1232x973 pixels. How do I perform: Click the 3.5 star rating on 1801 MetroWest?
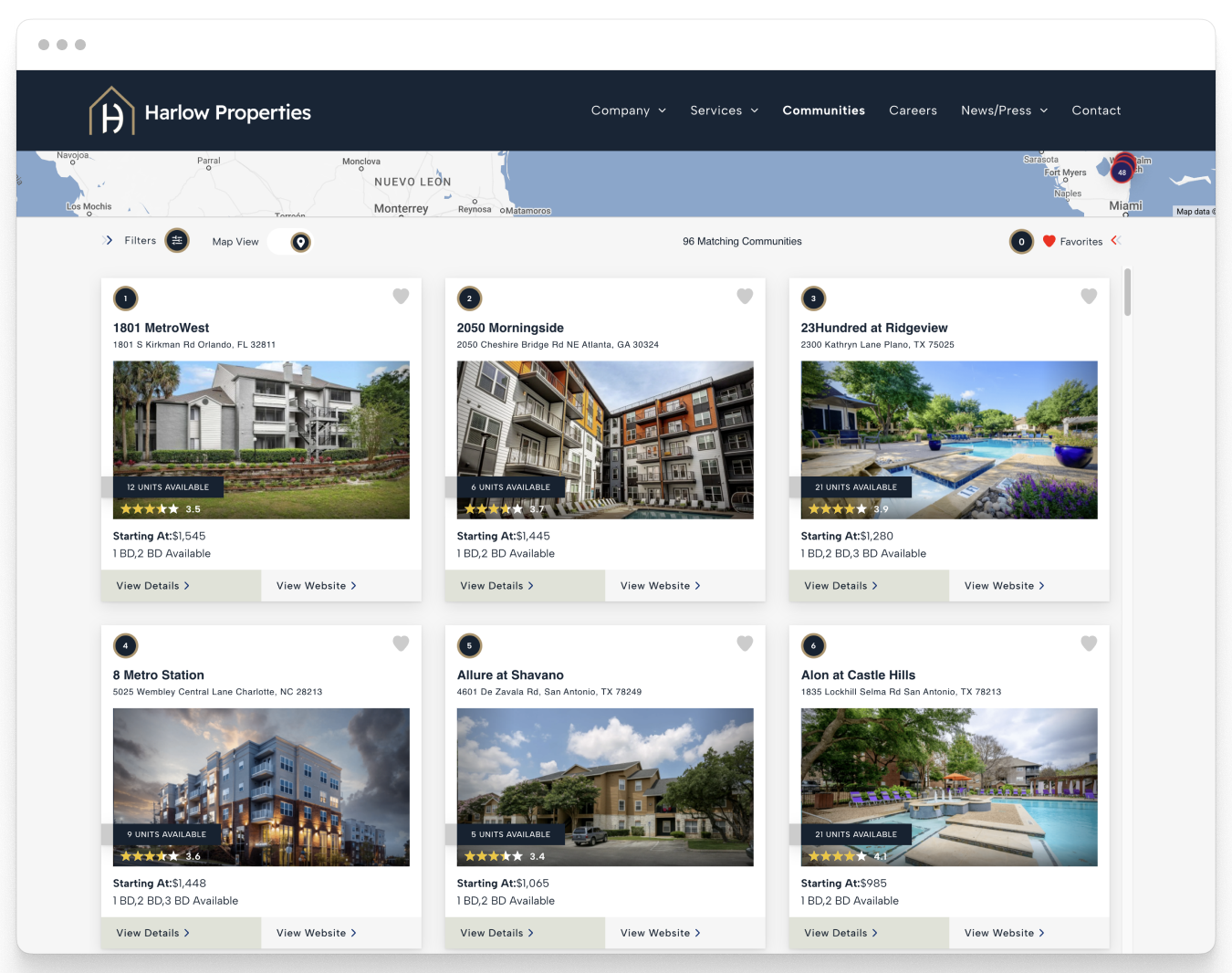(x=161, y=509)
